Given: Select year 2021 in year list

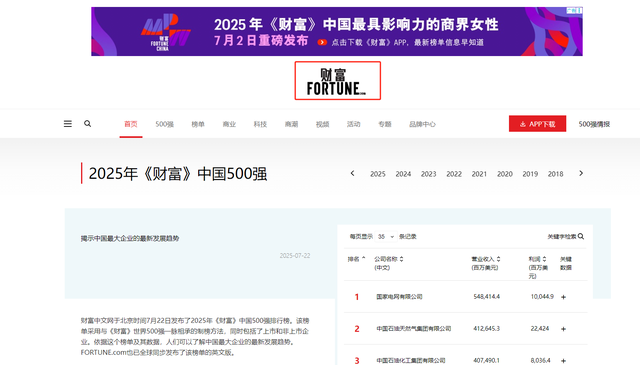Looking at the screenshot, I should [x=479, y=174].
